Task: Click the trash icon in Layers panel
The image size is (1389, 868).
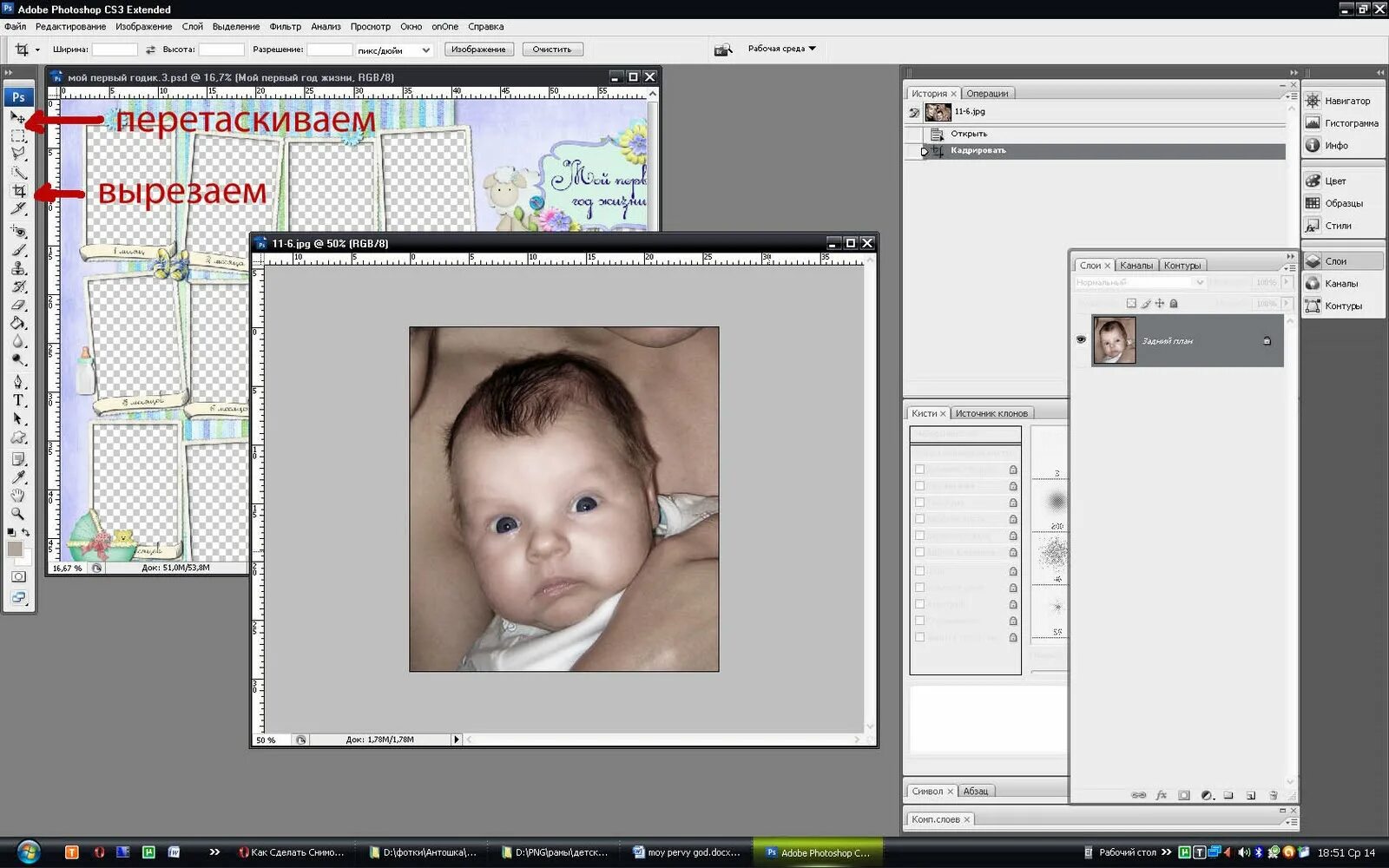Action: coord(1273,795)
